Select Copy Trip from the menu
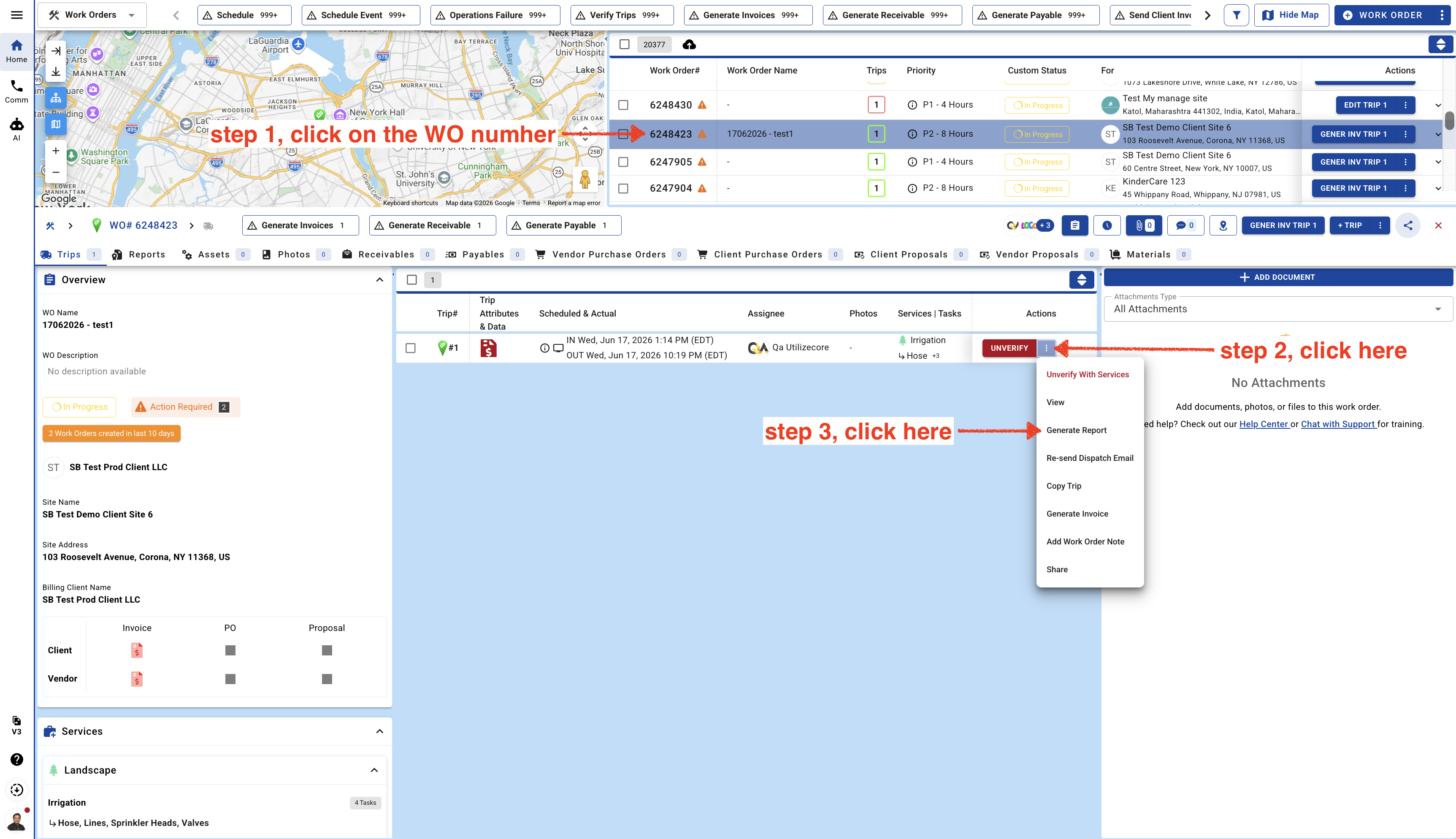The image size is (1456, 839). pyautogui.click(x=1064, y=486)
